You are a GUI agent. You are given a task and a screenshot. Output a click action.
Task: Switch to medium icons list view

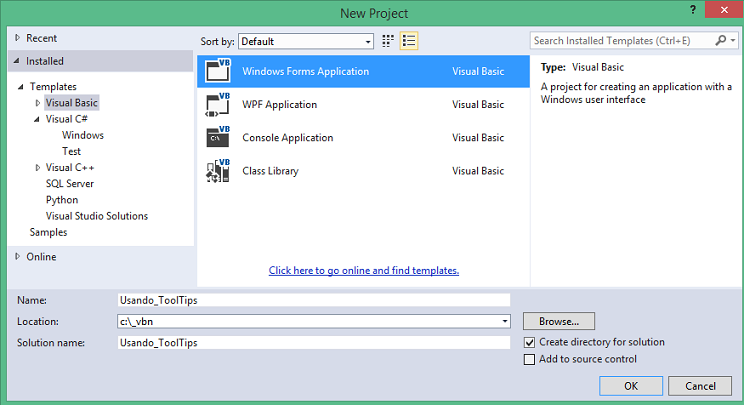[409, 41]
